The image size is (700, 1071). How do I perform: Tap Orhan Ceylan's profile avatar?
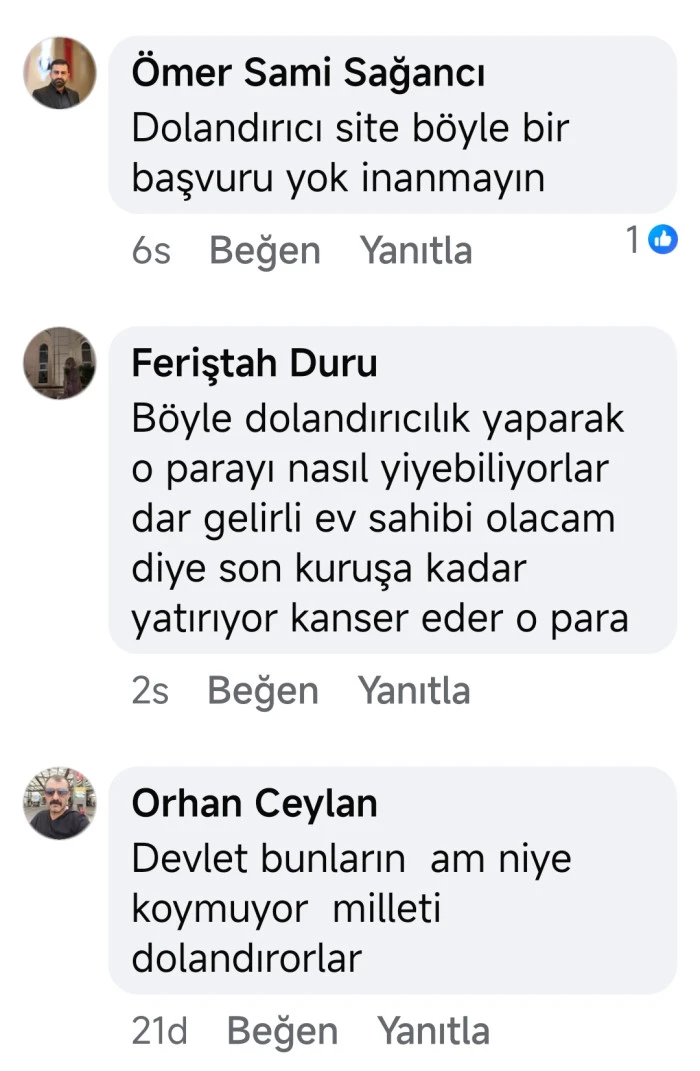click(x=60, y=803)
